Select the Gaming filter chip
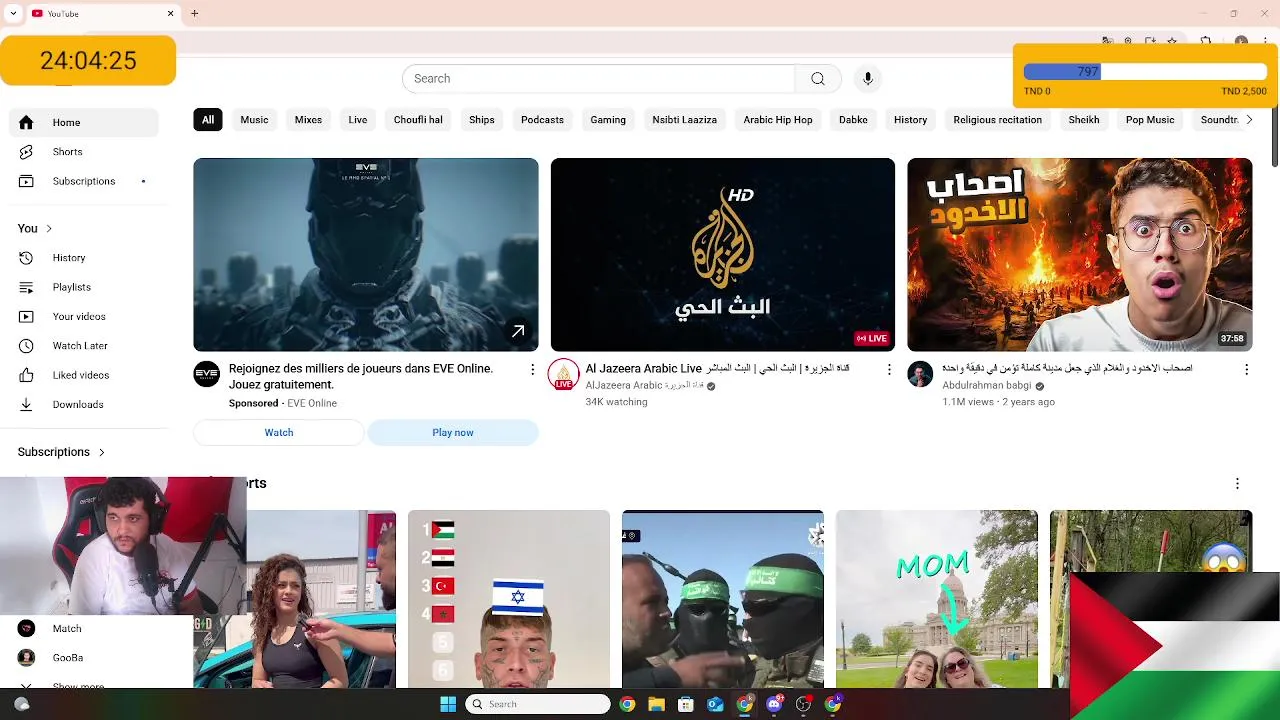The width and height of the screenshot is (1280, 720). coord(608,120)
